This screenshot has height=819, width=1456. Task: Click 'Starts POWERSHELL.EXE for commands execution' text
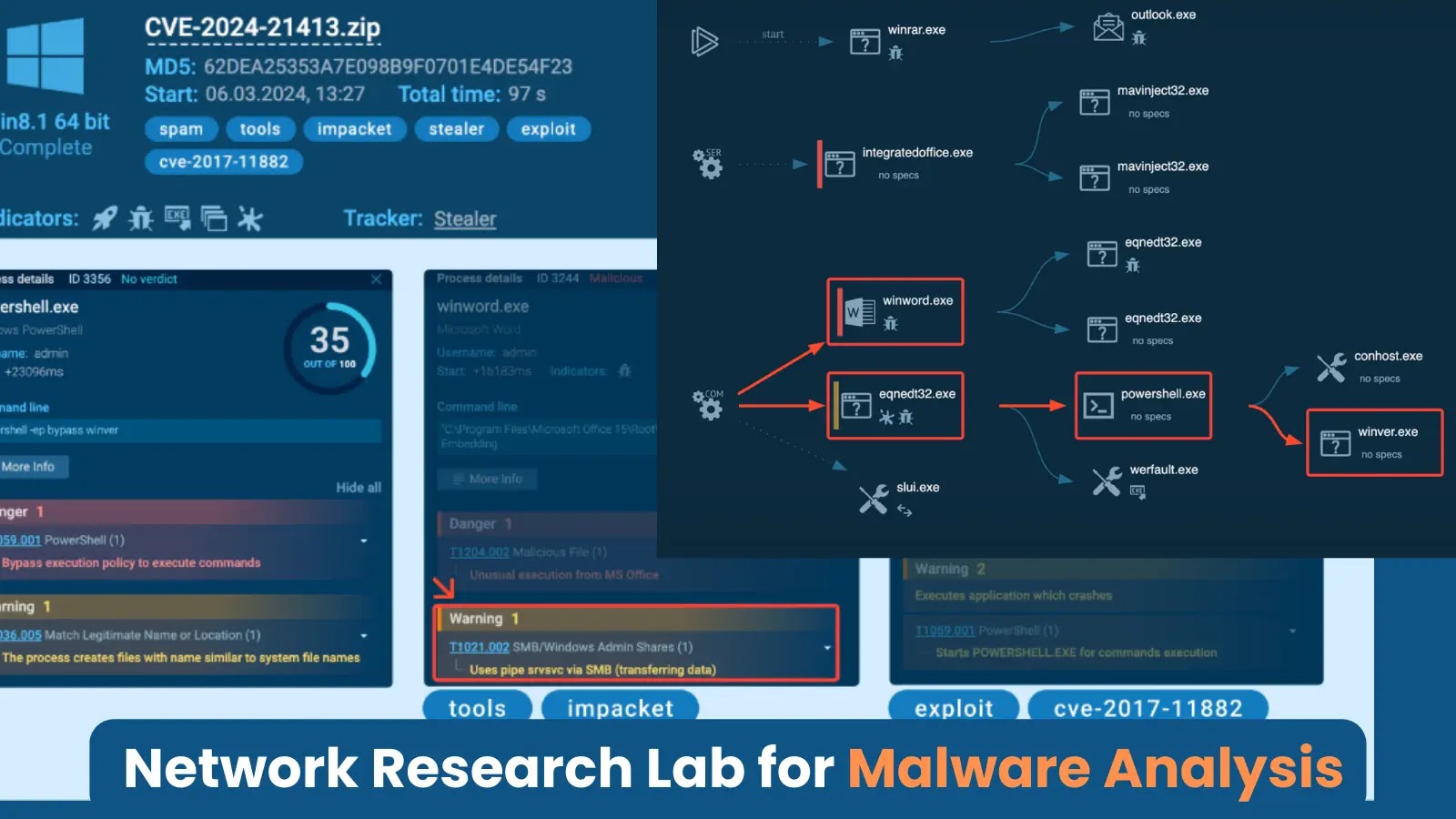tap(1077, 652)
